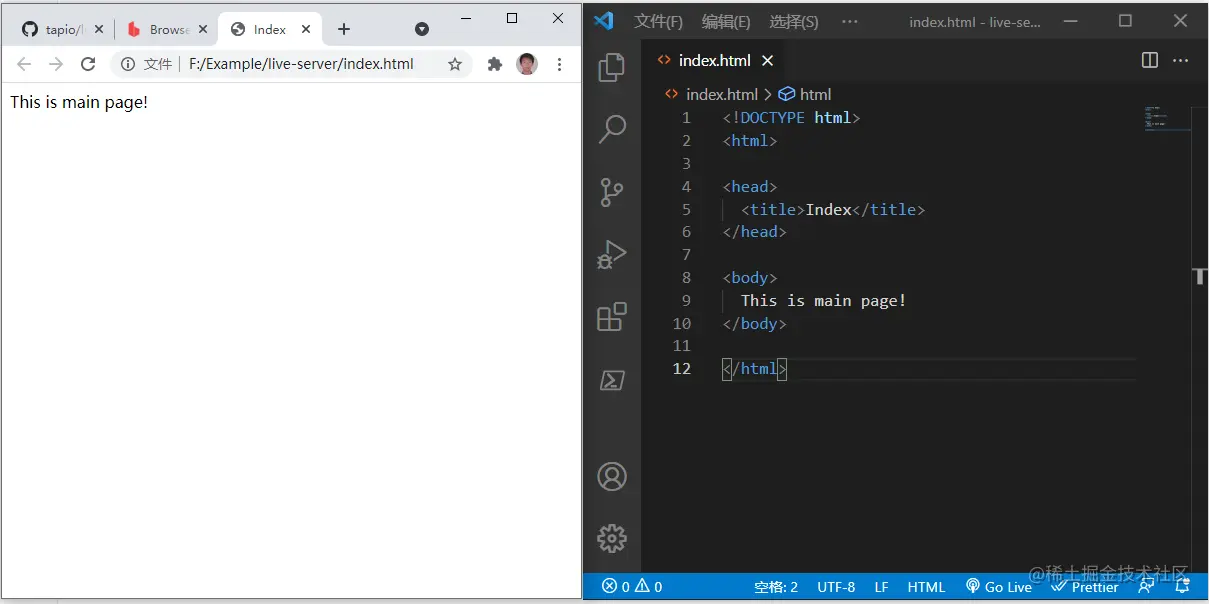1209x604 pixels.
Task: Click the feedback icon in status bar
Action: (x=1146, y=587)
